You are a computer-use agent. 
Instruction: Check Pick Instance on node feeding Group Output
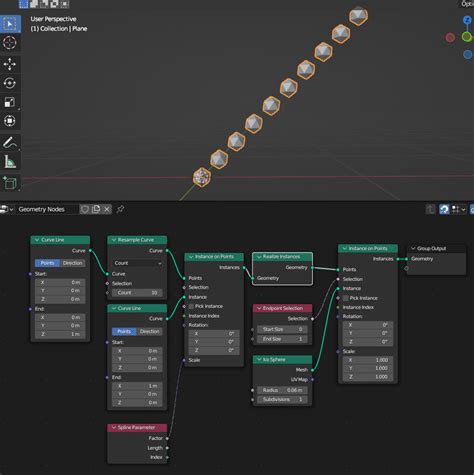[x=346, y=298]
